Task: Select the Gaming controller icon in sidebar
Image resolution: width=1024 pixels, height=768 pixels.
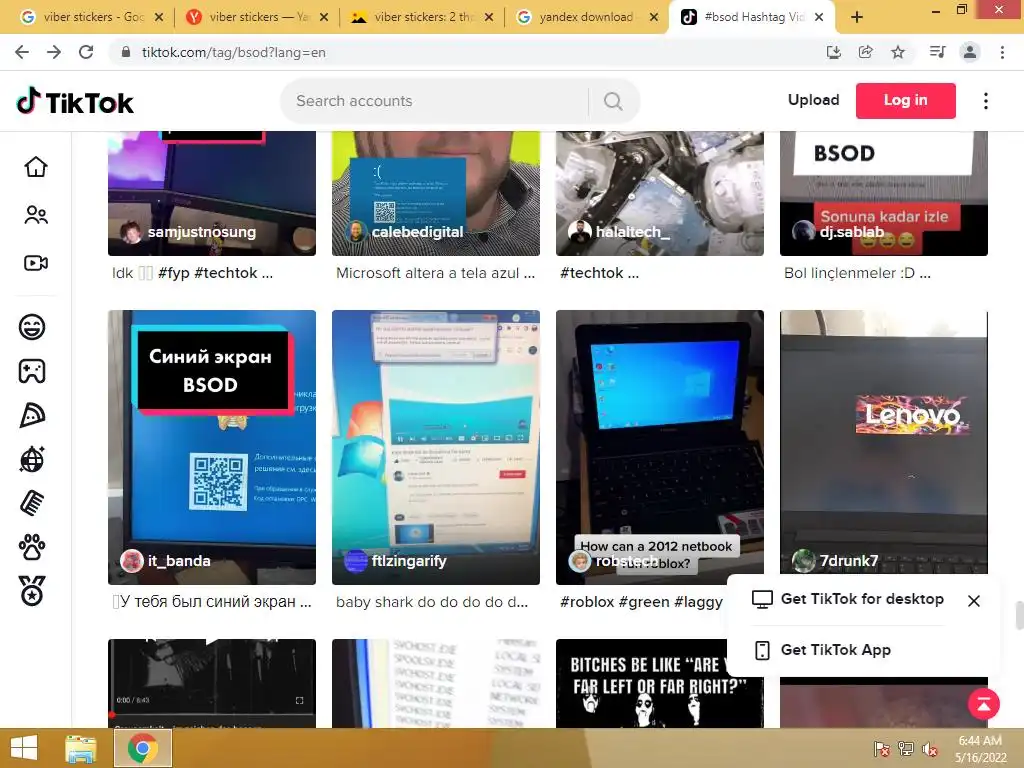Action: (32, 371)
